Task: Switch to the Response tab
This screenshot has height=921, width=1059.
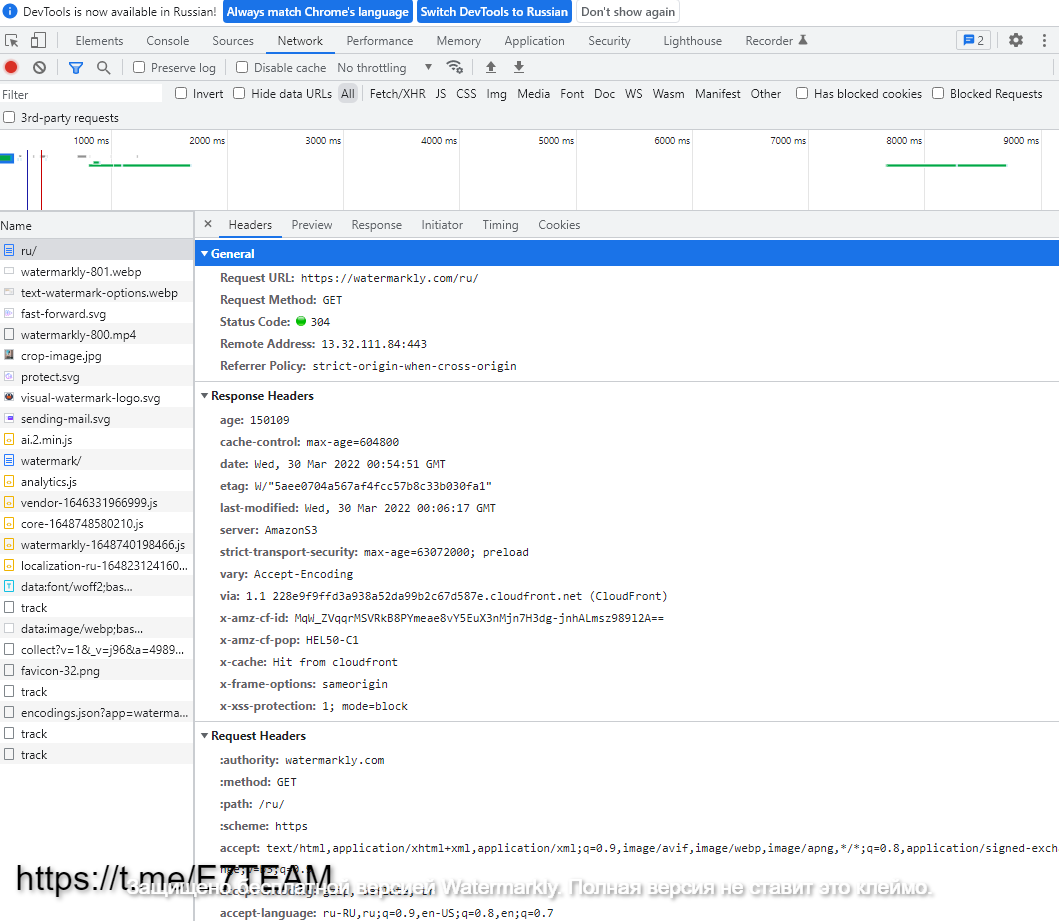Action: coord(376,225)
